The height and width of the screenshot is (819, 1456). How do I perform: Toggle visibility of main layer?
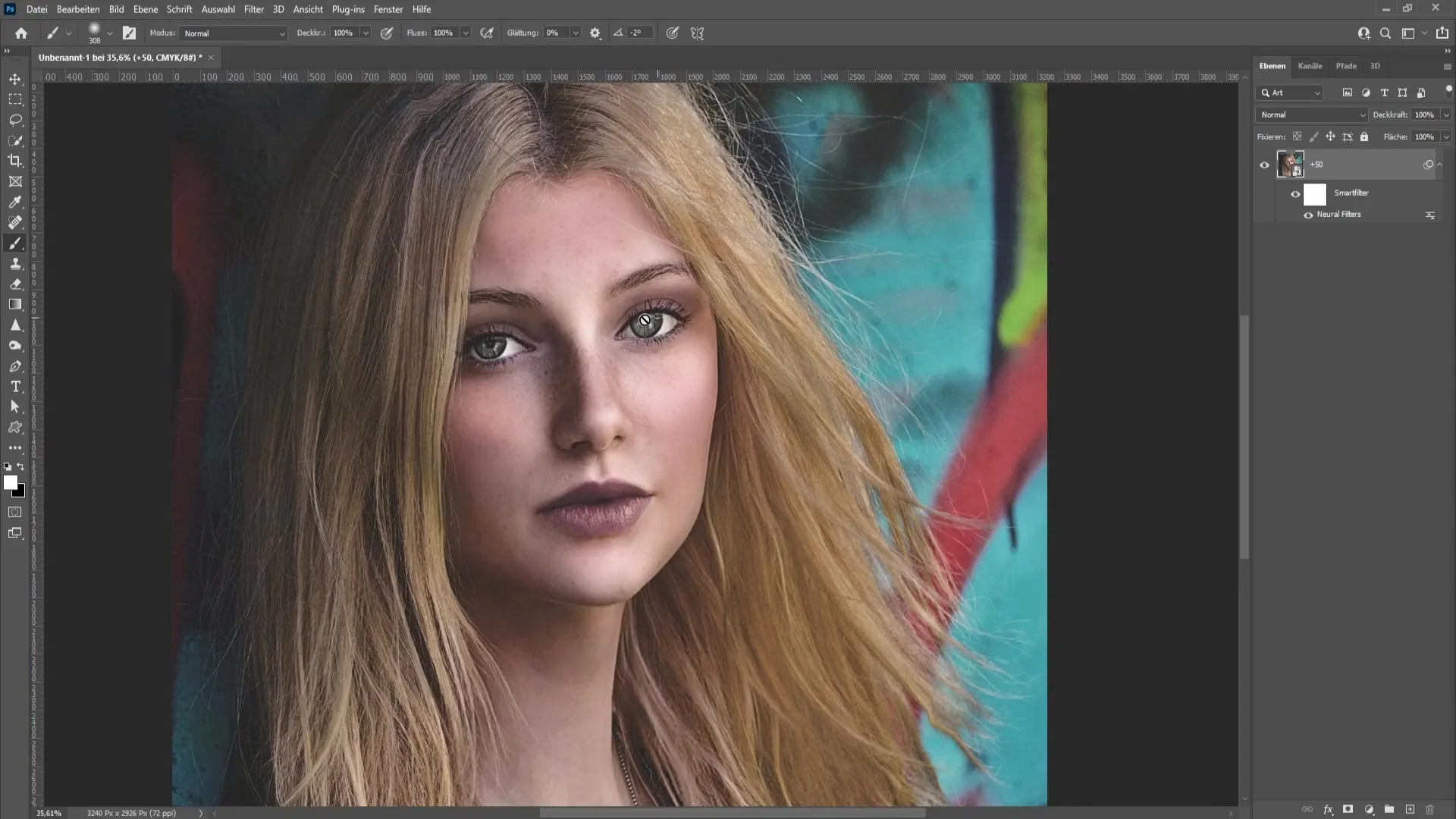coord(1265,164)
